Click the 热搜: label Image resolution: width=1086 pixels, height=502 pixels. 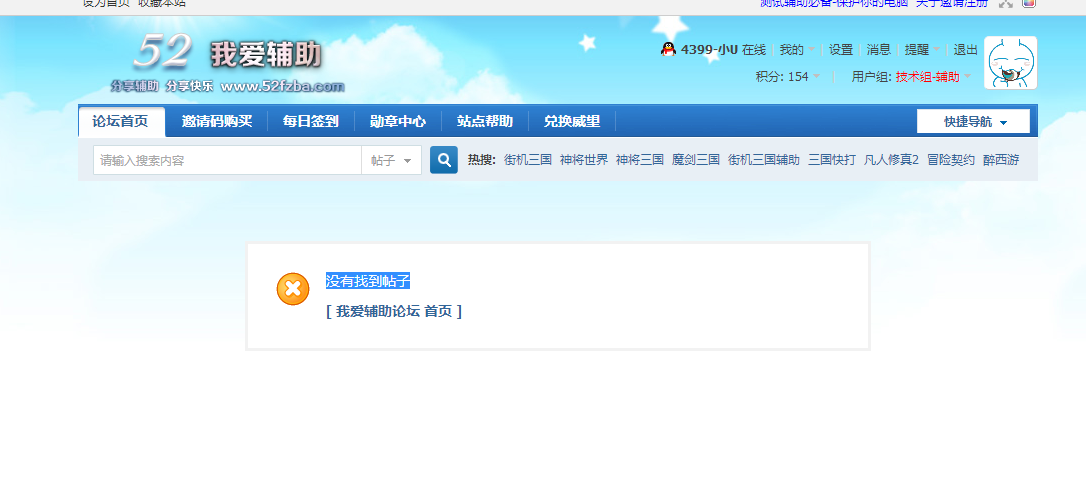(x=481, y=160)
